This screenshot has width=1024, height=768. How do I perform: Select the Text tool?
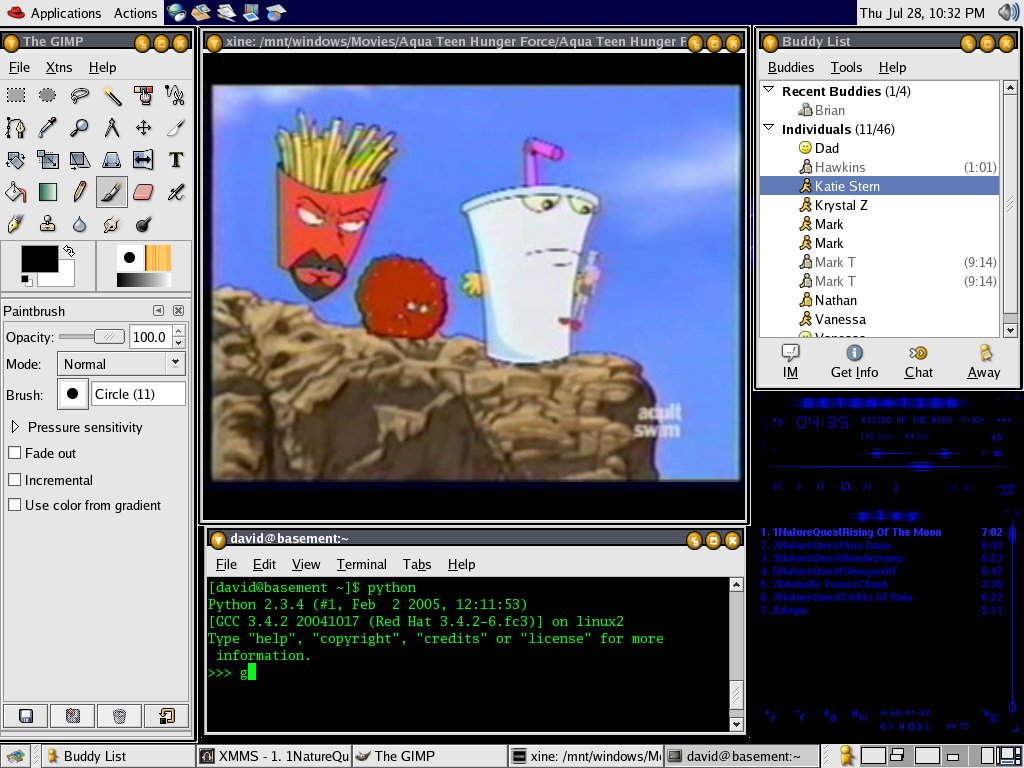(x=175, y=159)
